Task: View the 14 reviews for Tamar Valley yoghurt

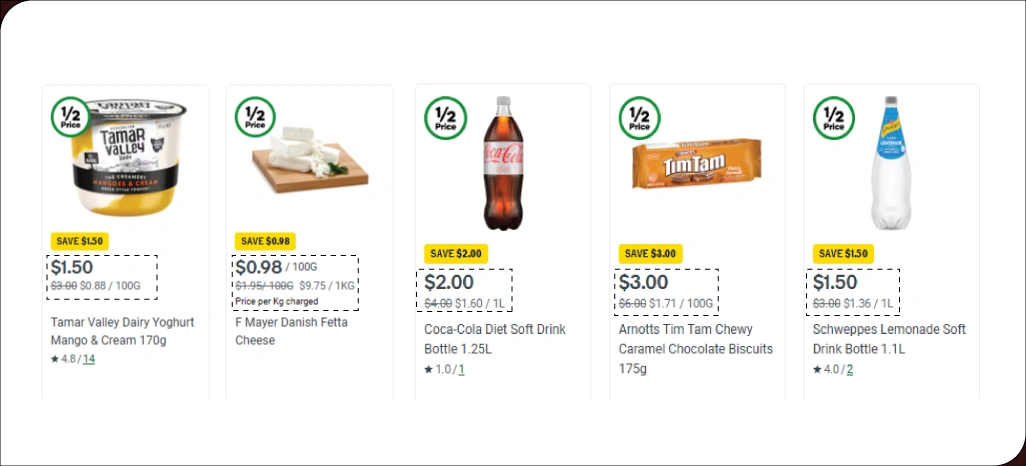Action: pos(89,359)
